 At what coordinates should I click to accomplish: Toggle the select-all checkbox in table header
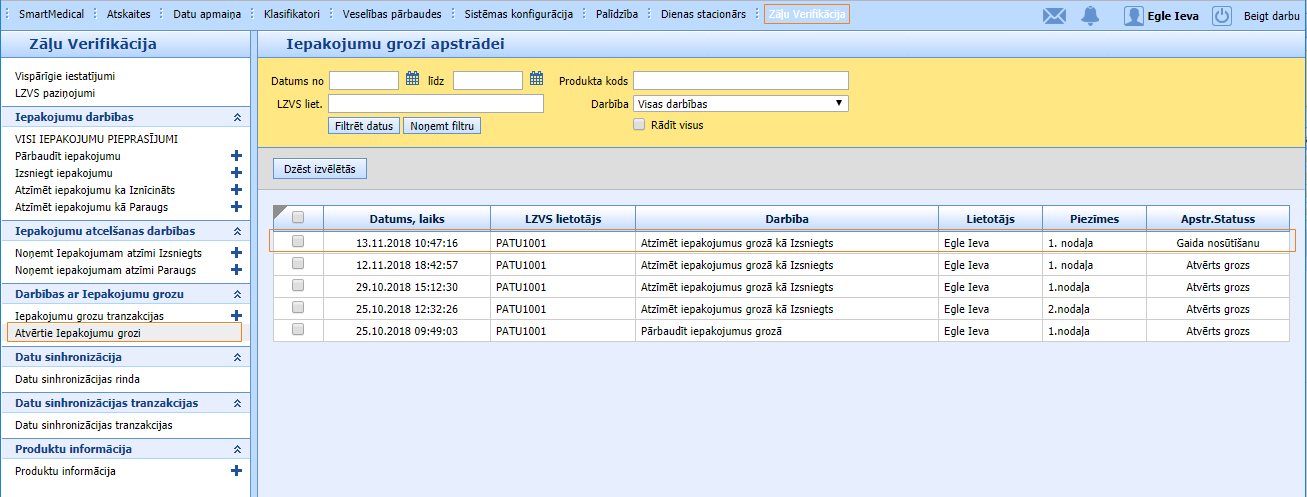point(298,218)
